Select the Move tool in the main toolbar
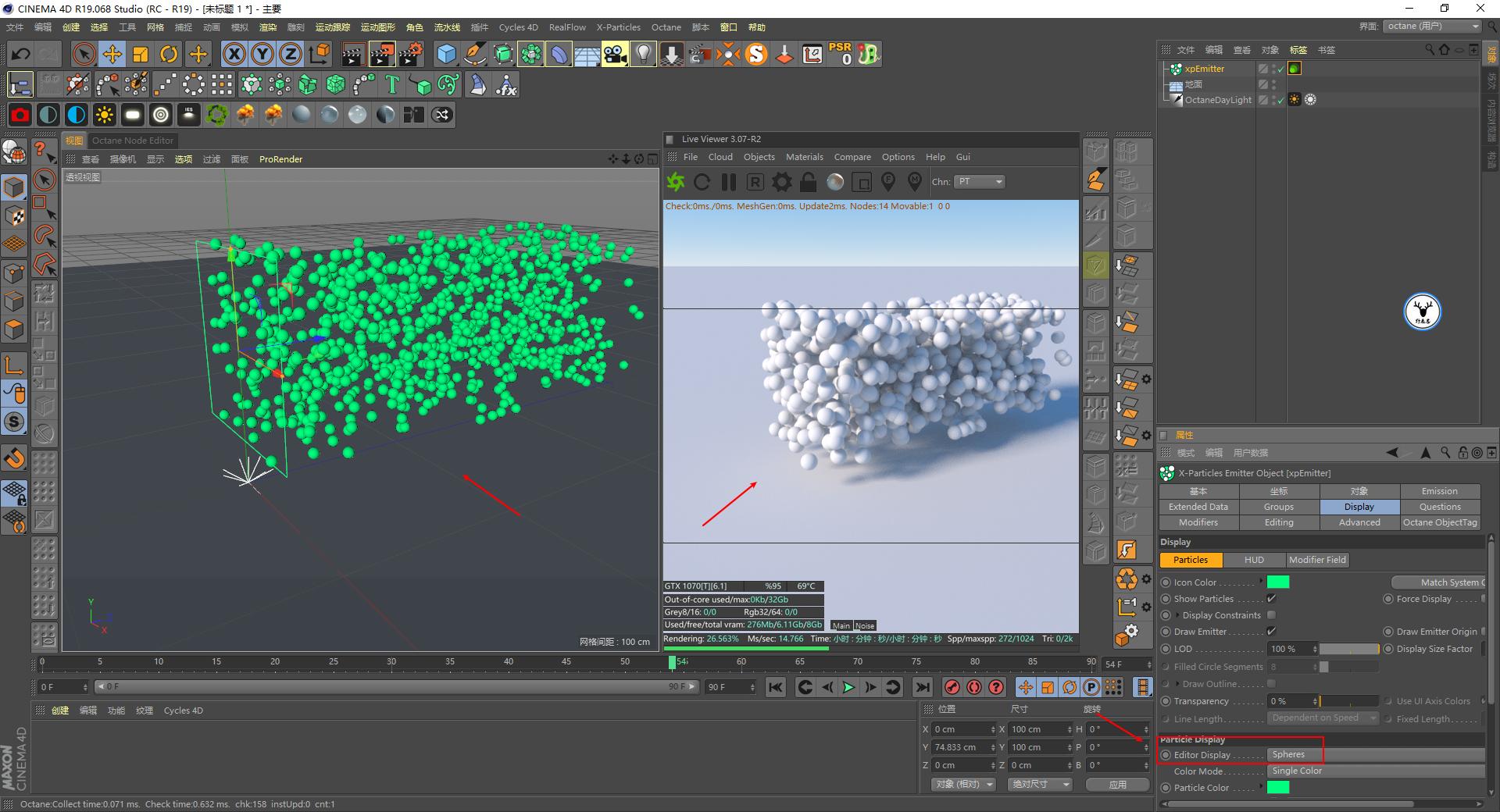The image size is (1500, 812). pyautogui.click(x=112, y=53)
